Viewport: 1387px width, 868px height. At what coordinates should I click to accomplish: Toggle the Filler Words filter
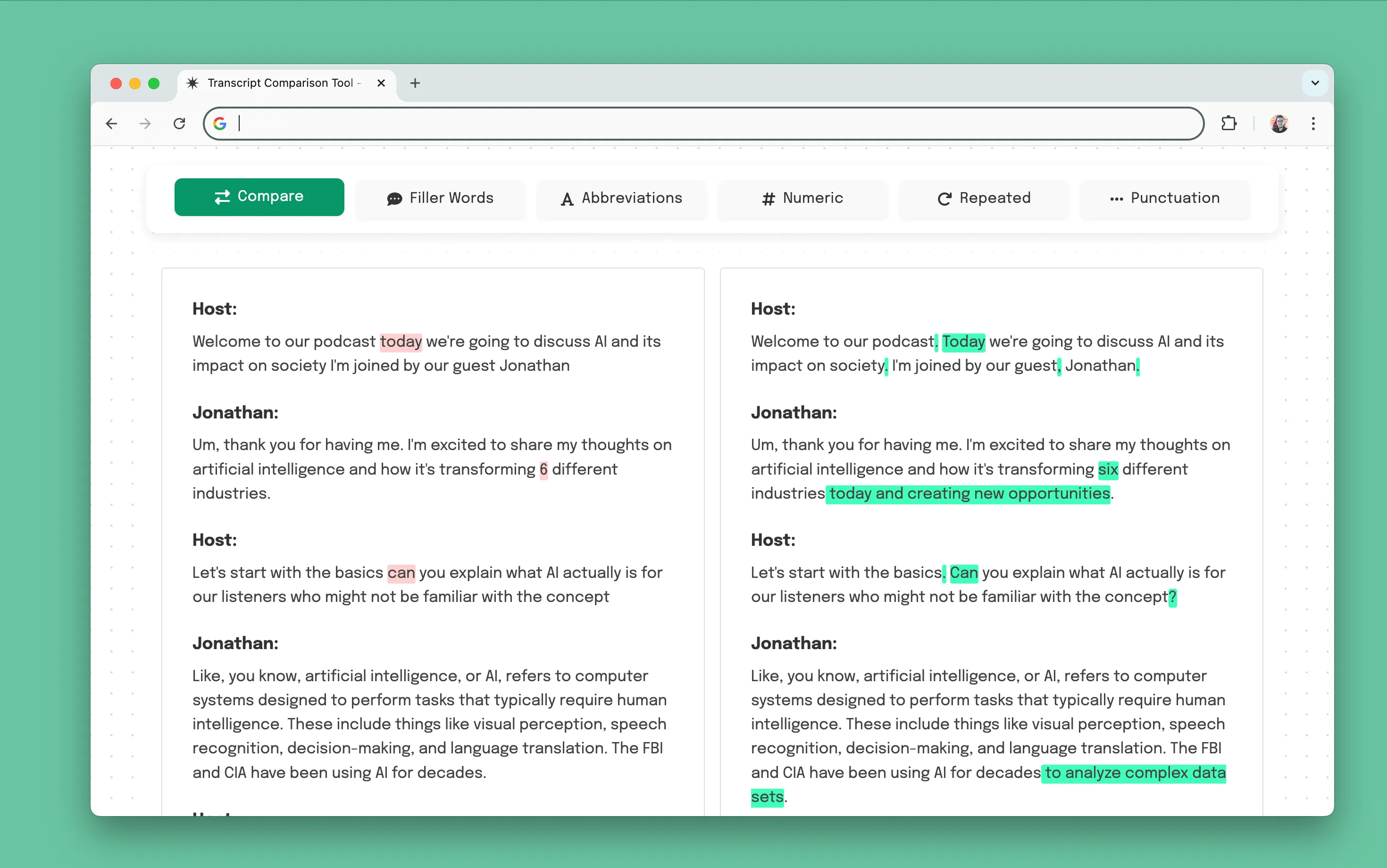(440, 198)
